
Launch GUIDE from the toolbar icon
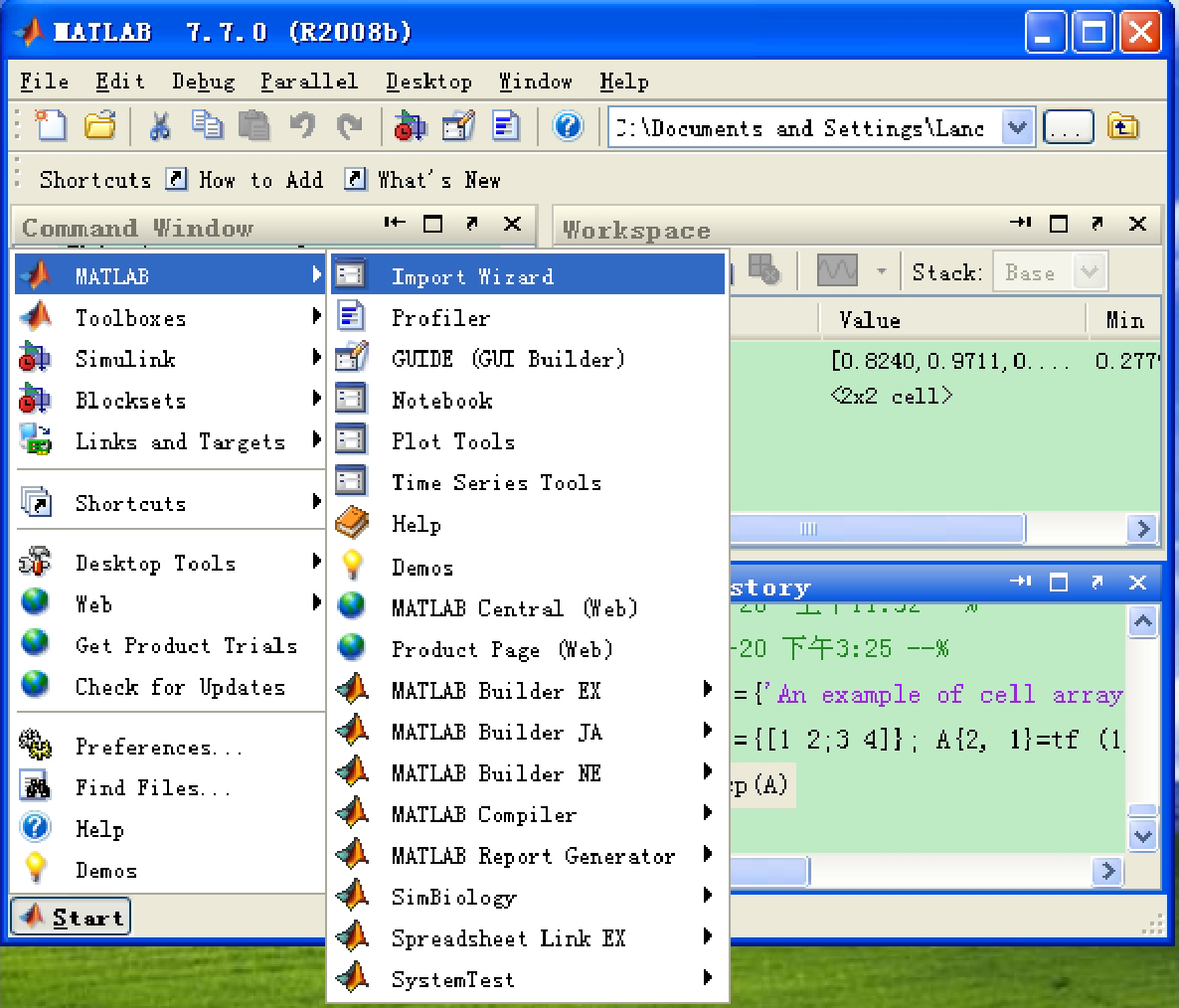(x=458, y=126)
